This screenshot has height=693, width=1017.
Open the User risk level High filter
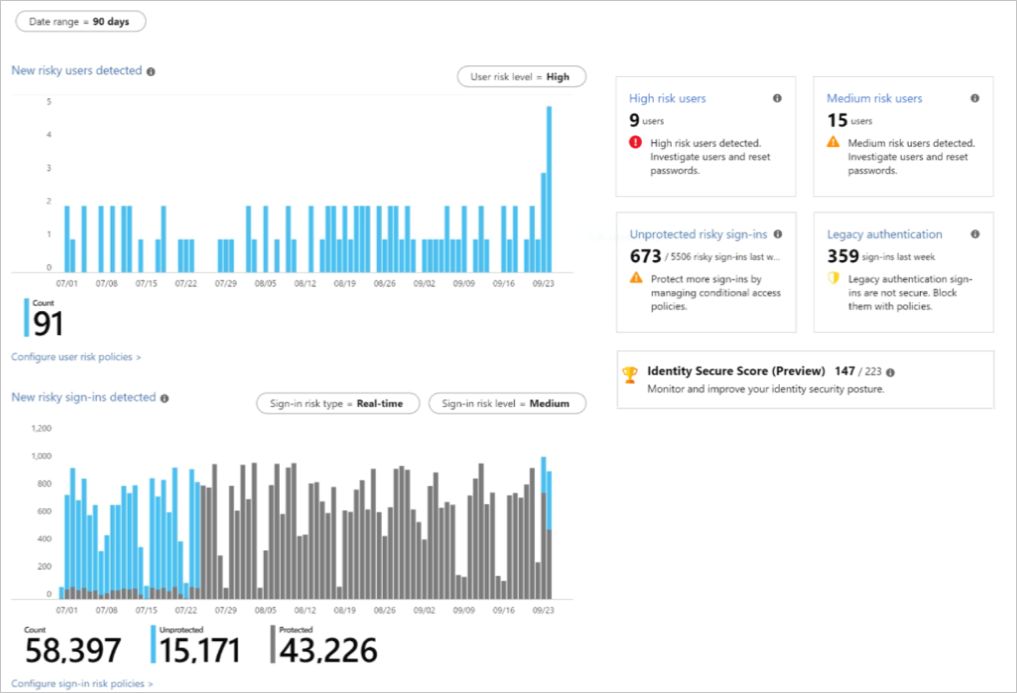520,77
